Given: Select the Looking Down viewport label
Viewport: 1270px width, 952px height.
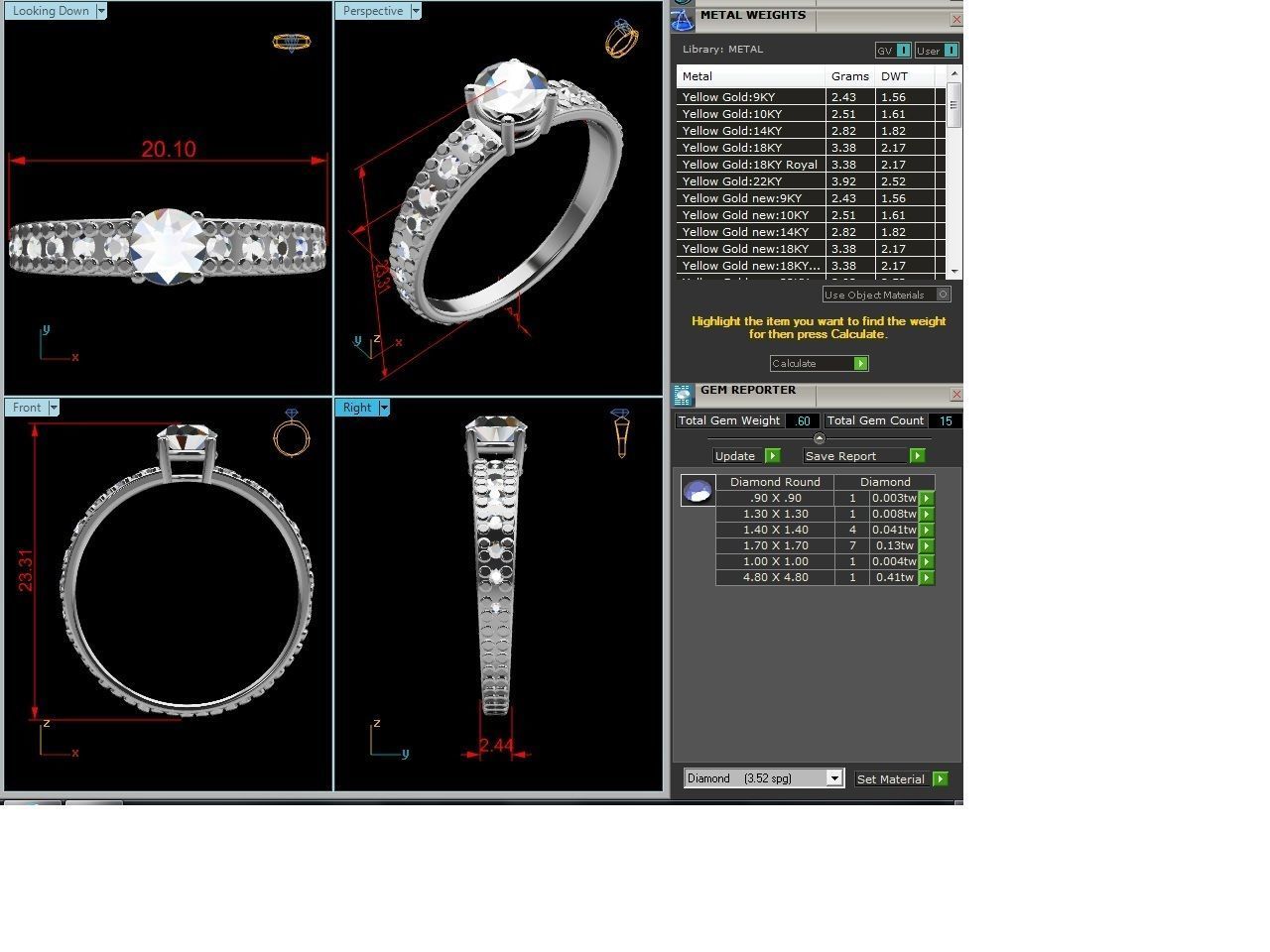Looking at the screenshot, I should (51, 11).
